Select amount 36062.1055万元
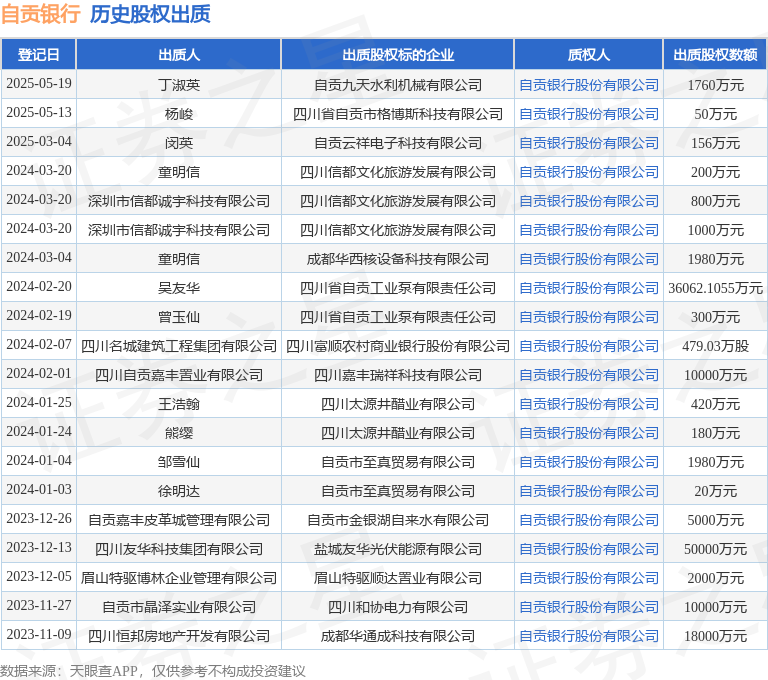This screenshot has width=768, height=680. (x=715, y=288)
